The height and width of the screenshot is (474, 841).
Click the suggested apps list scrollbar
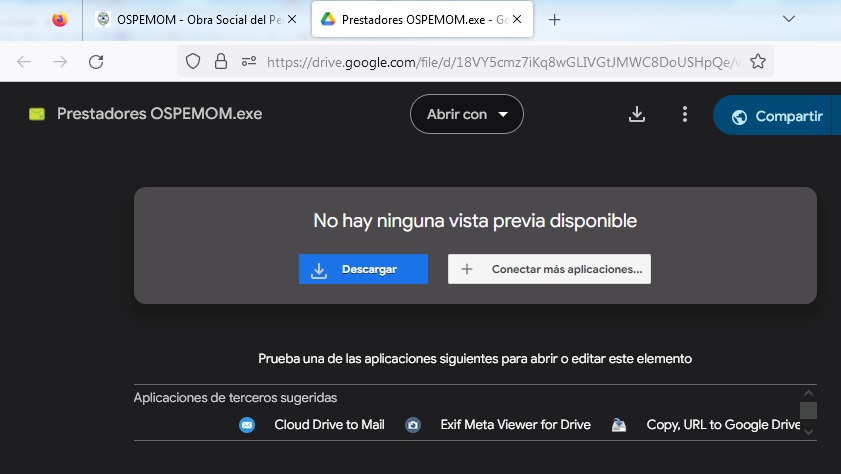(808, 411)
